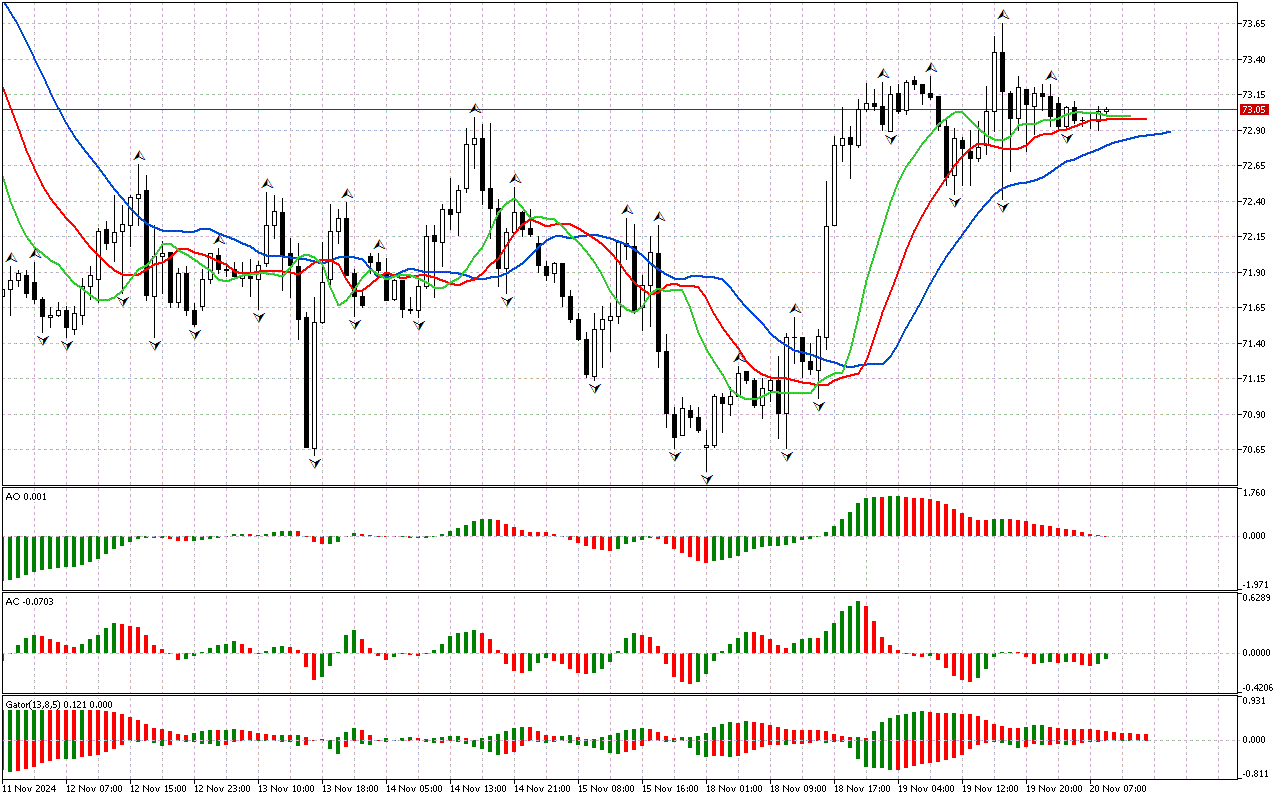
Task: Click the current price tag 73.05
Action: pyautogui.click(x=1253, y=109)
